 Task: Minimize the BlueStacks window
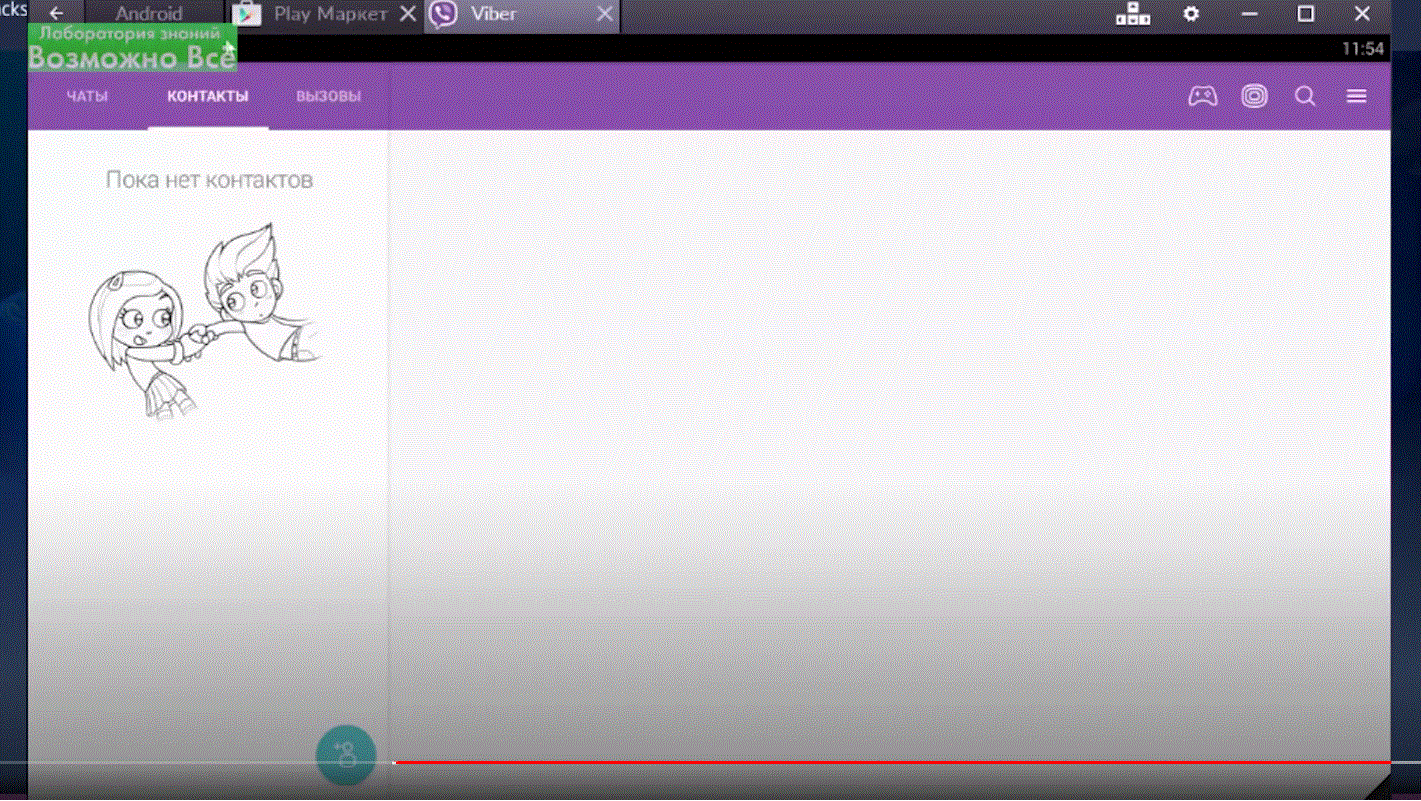pos(1249,14)
